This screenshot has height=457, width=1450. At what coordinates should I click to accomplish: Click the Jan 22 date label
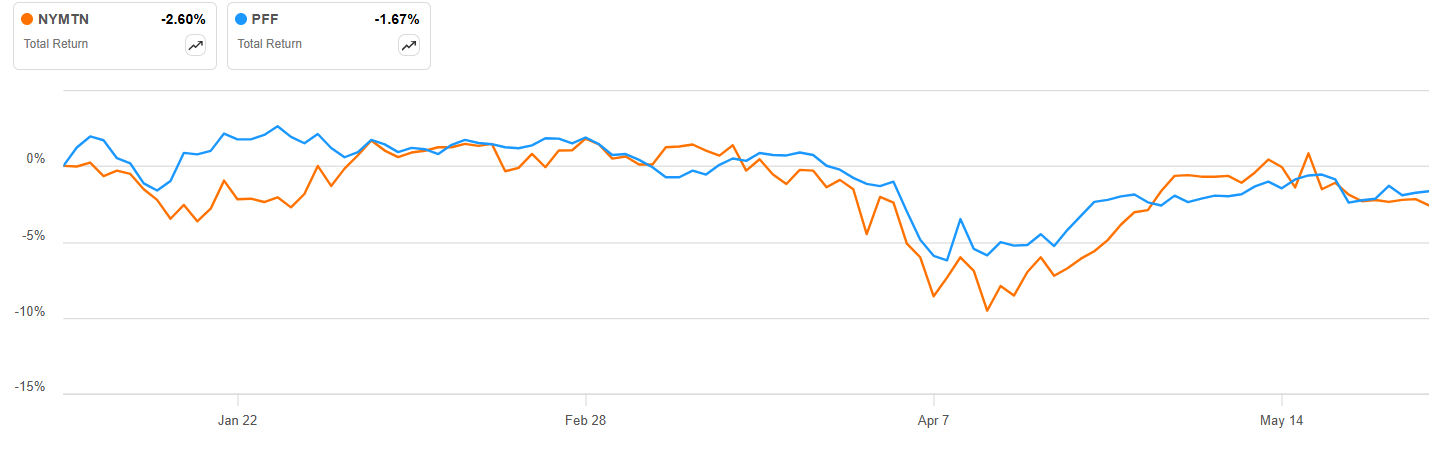tap(238, 421)
